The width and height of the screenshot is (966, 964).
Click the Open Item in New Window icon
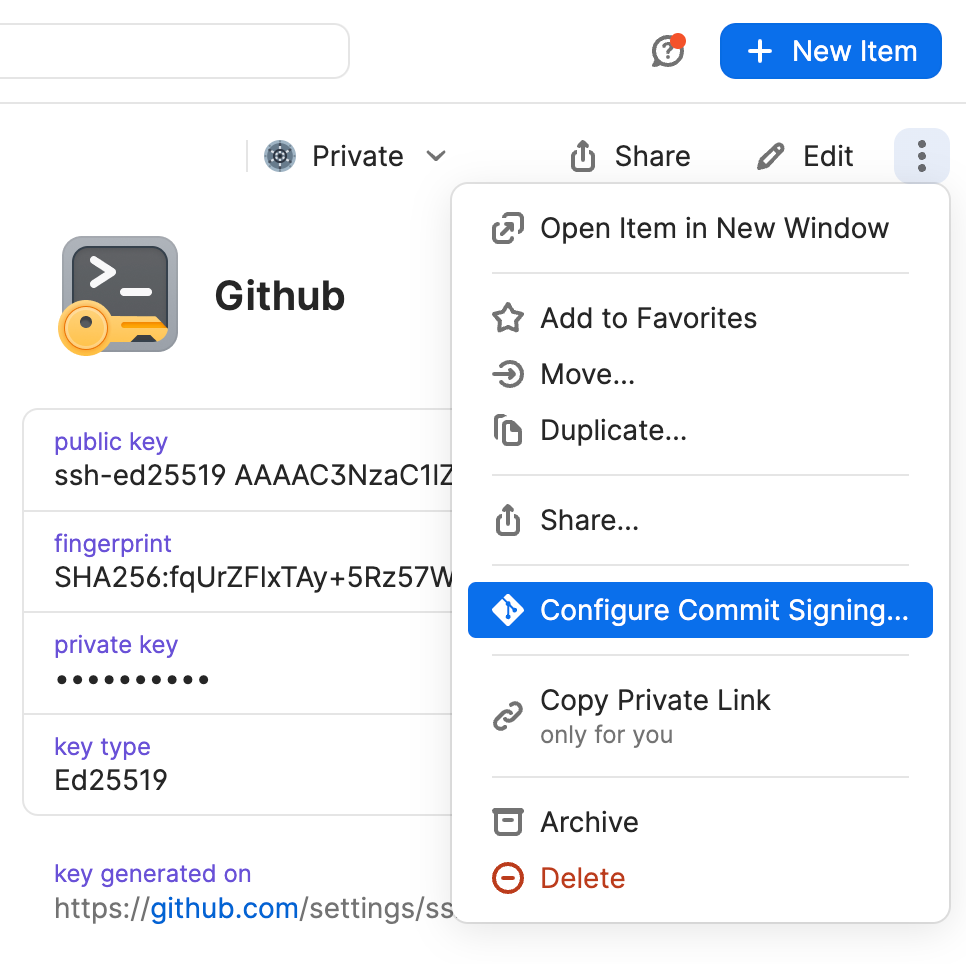tap(509, 228)
